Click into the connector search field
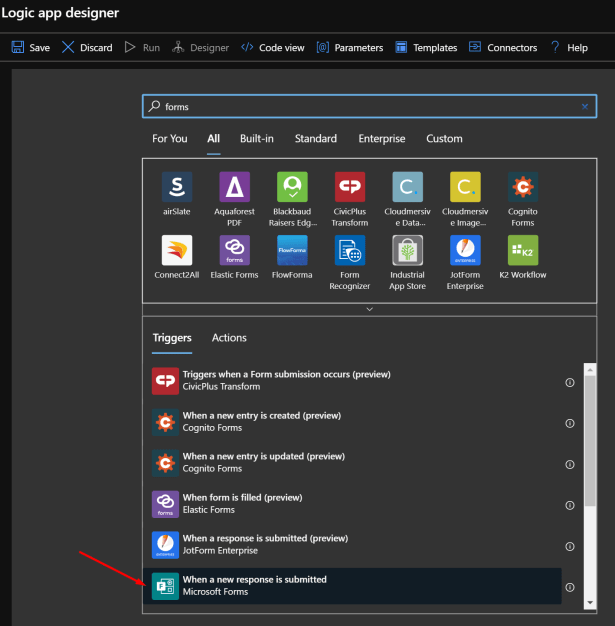615x626 pixels. (x=369, y=107)
